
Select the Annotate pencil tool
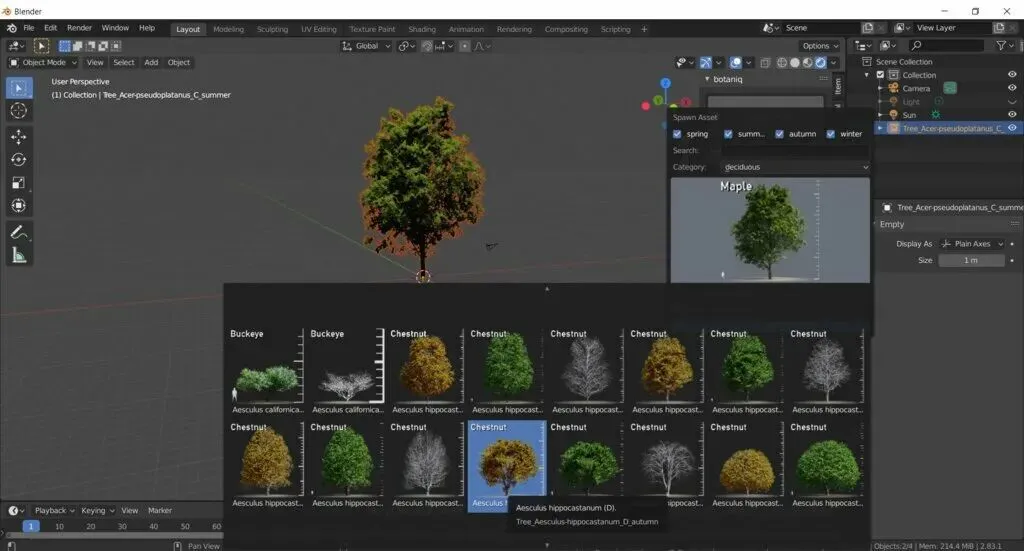[x=18, y=232]
